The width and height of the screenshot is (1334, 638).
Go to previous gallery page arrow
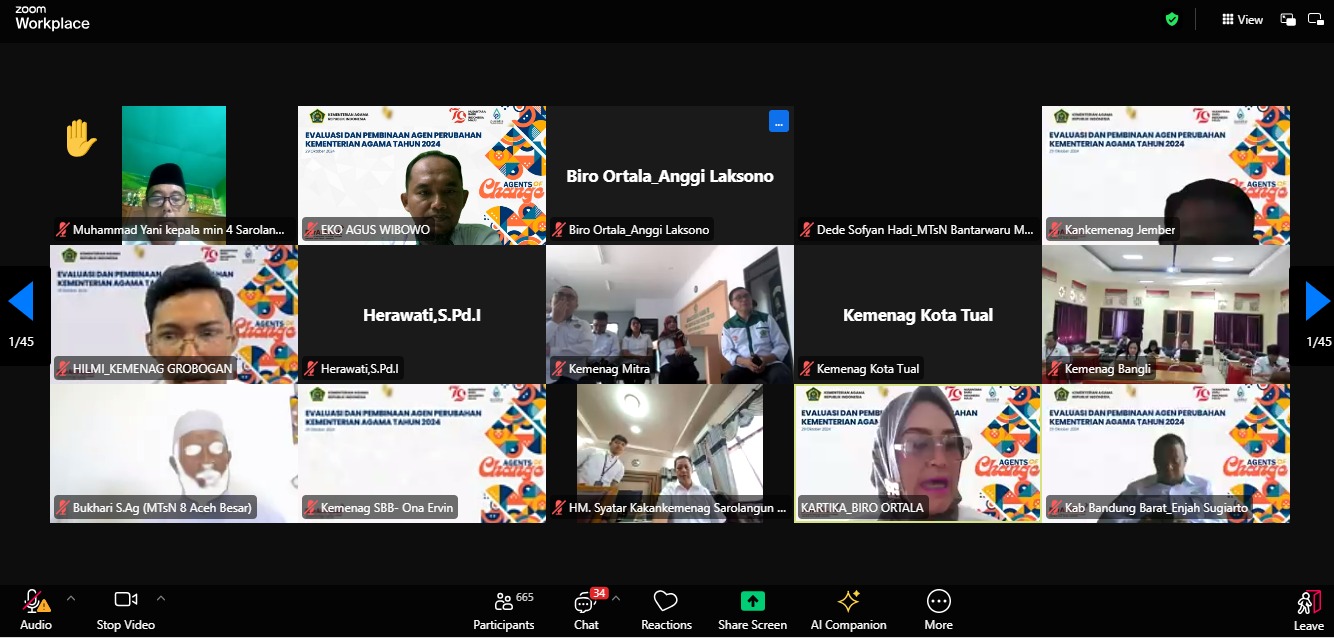[x=21, y=301]
